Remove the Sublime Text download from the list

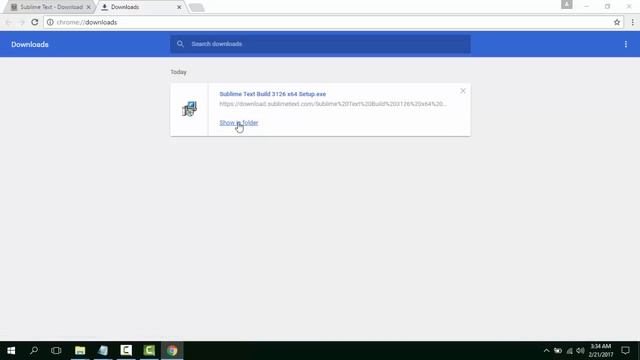coord(463,91)
